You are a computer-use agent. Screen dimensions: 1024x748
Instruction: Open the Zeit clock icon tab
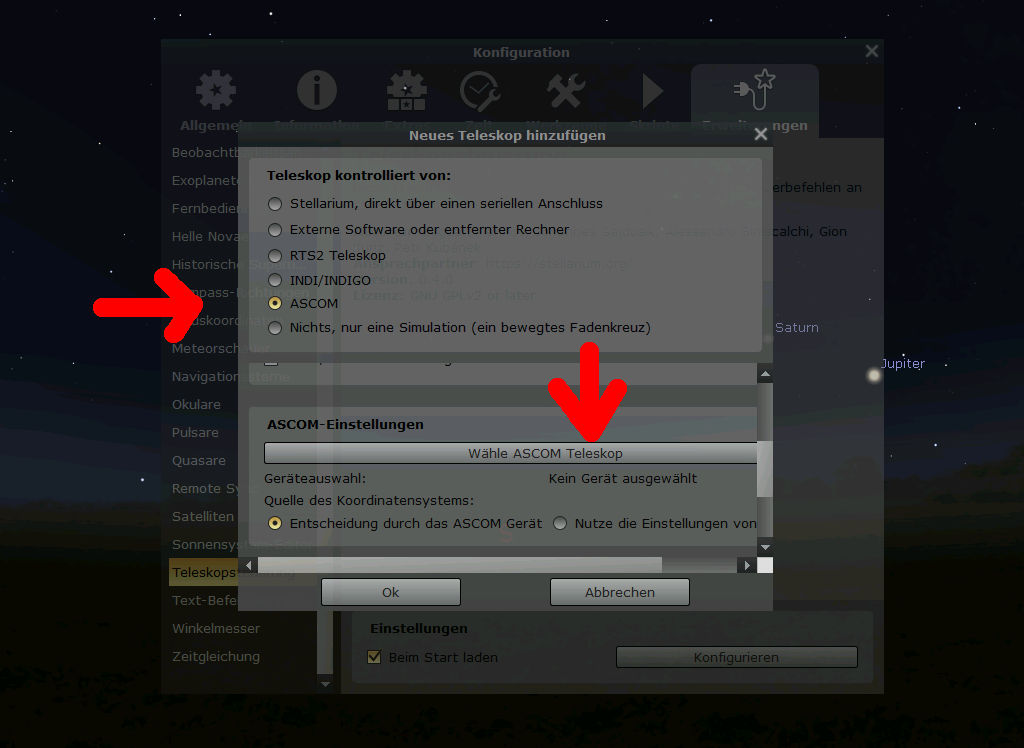480,92
